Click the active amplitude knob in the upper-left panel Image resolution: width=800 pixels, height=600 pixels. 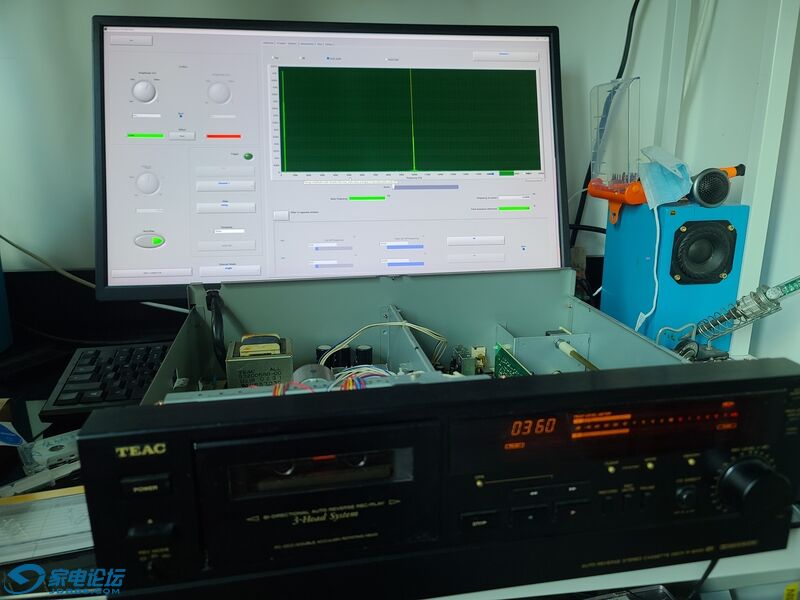144,91
